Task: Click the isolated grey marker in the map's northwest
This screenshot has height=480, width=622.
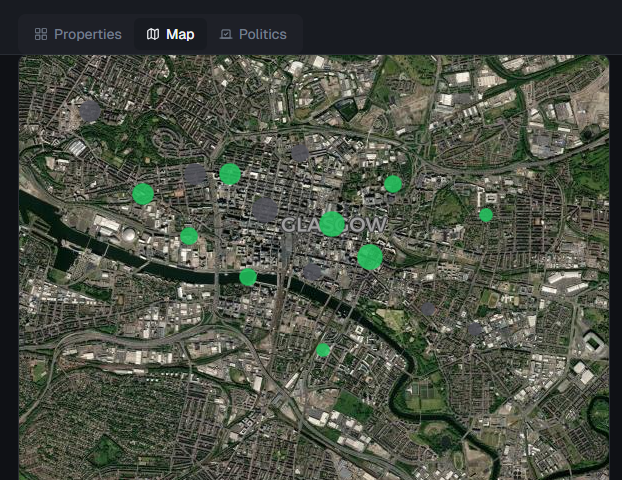Action: click(90, 111)
